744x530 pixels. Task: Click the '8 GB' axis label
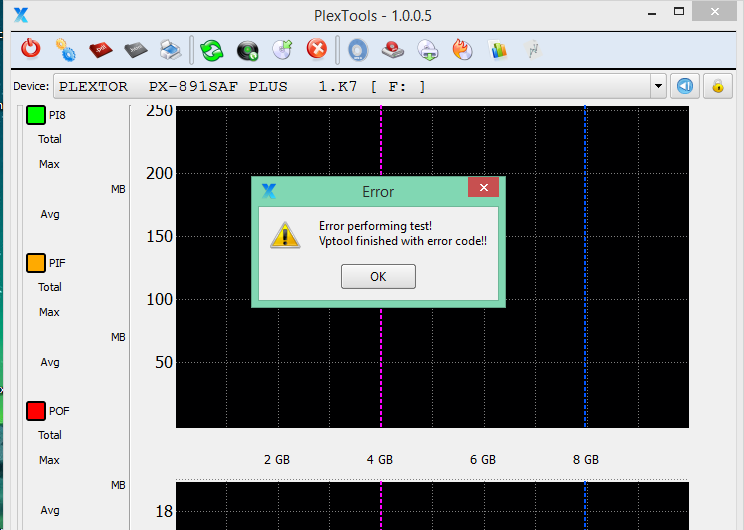point(586,460)
